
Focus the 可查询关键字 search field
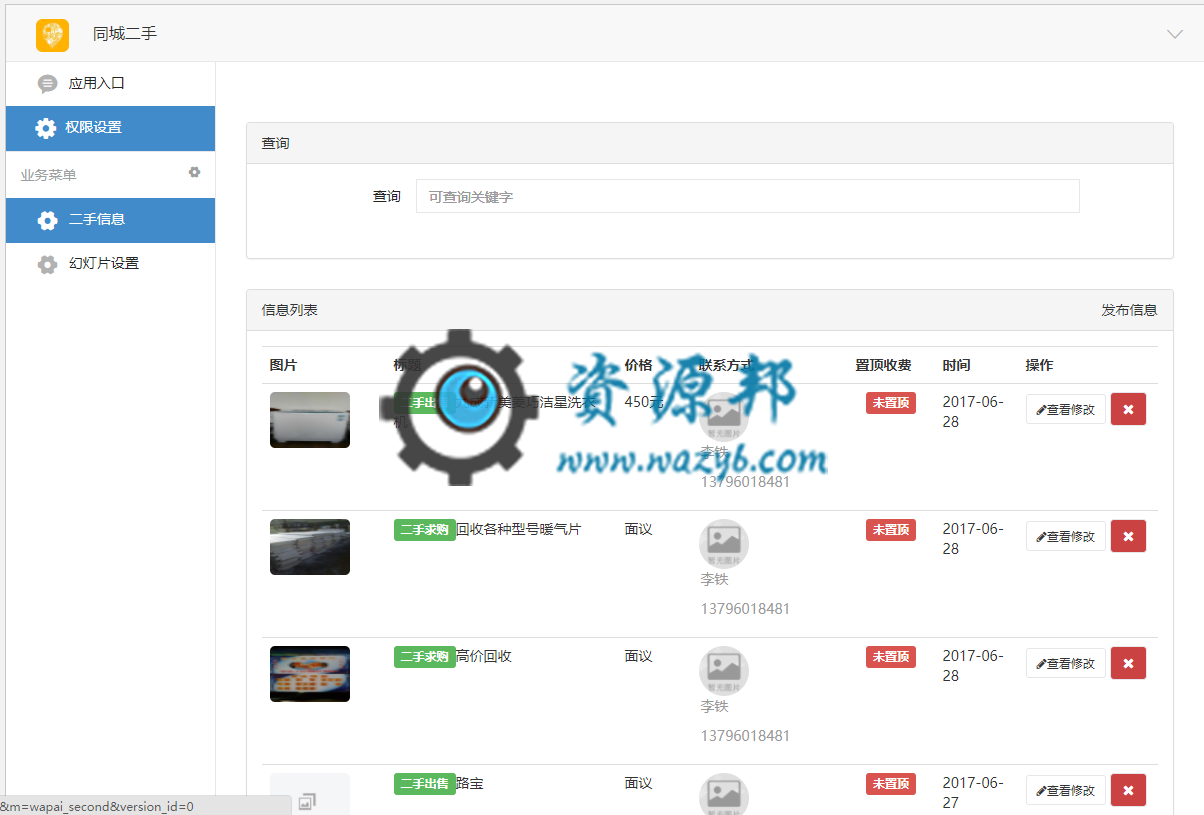(x=748, y=196)
